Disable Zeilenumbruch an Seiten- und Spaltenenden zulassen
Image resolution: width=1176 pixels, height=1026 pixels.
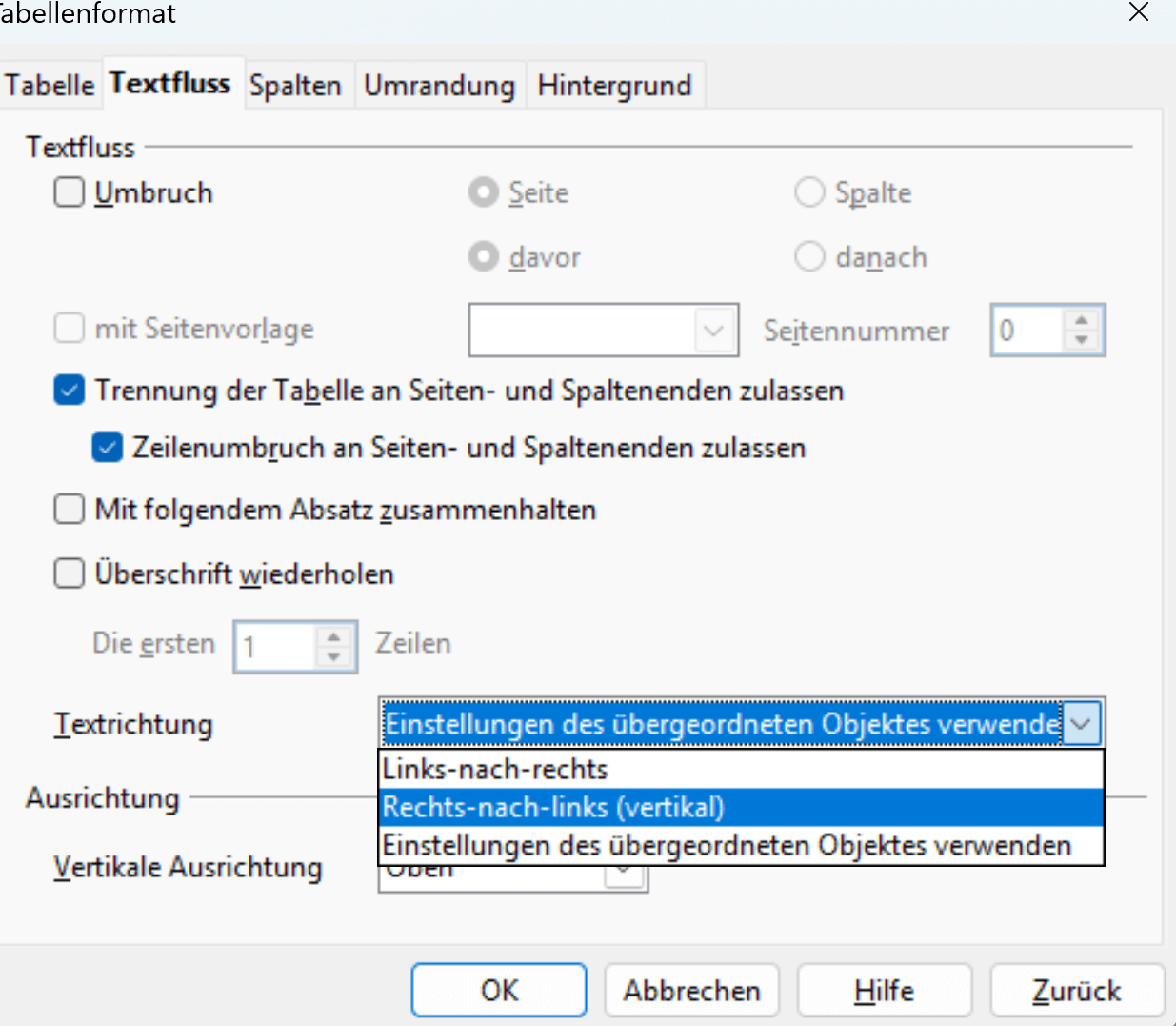pyautogui.click(x=108, y=448)
